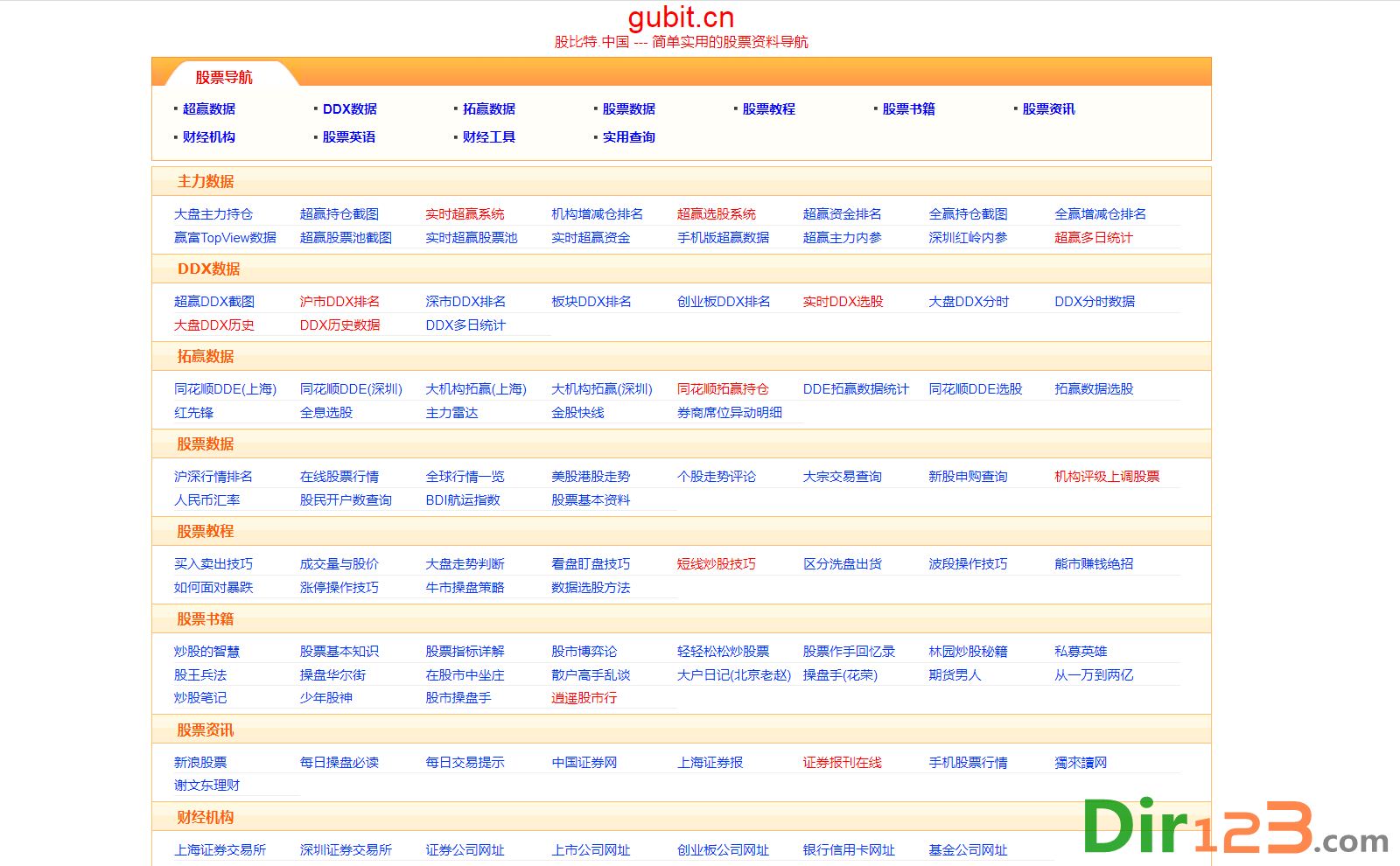Open 实时超赢系统 link
Viewport: 1400px width, 866px height.
(465, 214)
